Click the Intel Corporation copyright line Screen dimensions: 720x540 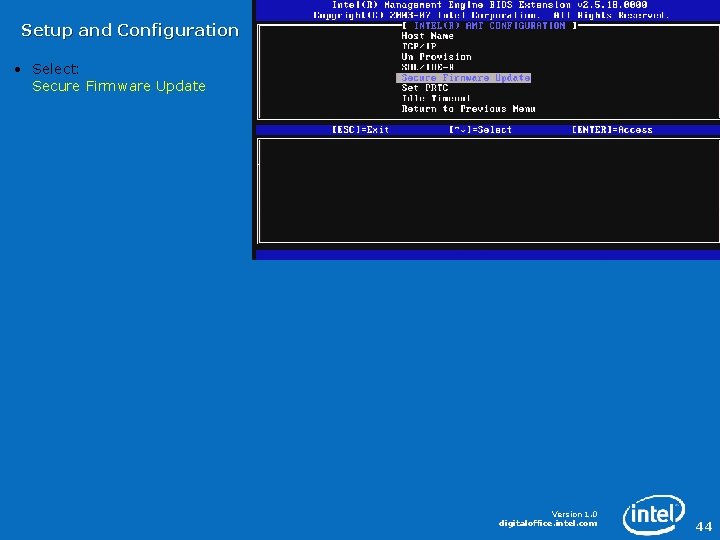click(490, 15)
